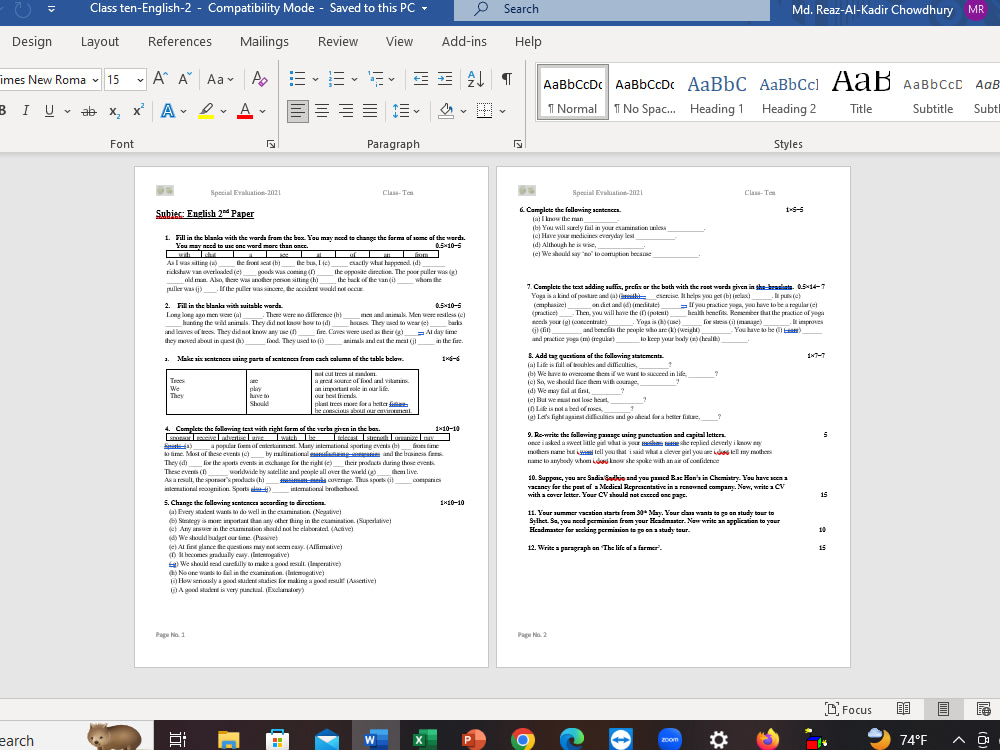
Task: Apply Text Effects and Typography
Action: pos(168,110)
